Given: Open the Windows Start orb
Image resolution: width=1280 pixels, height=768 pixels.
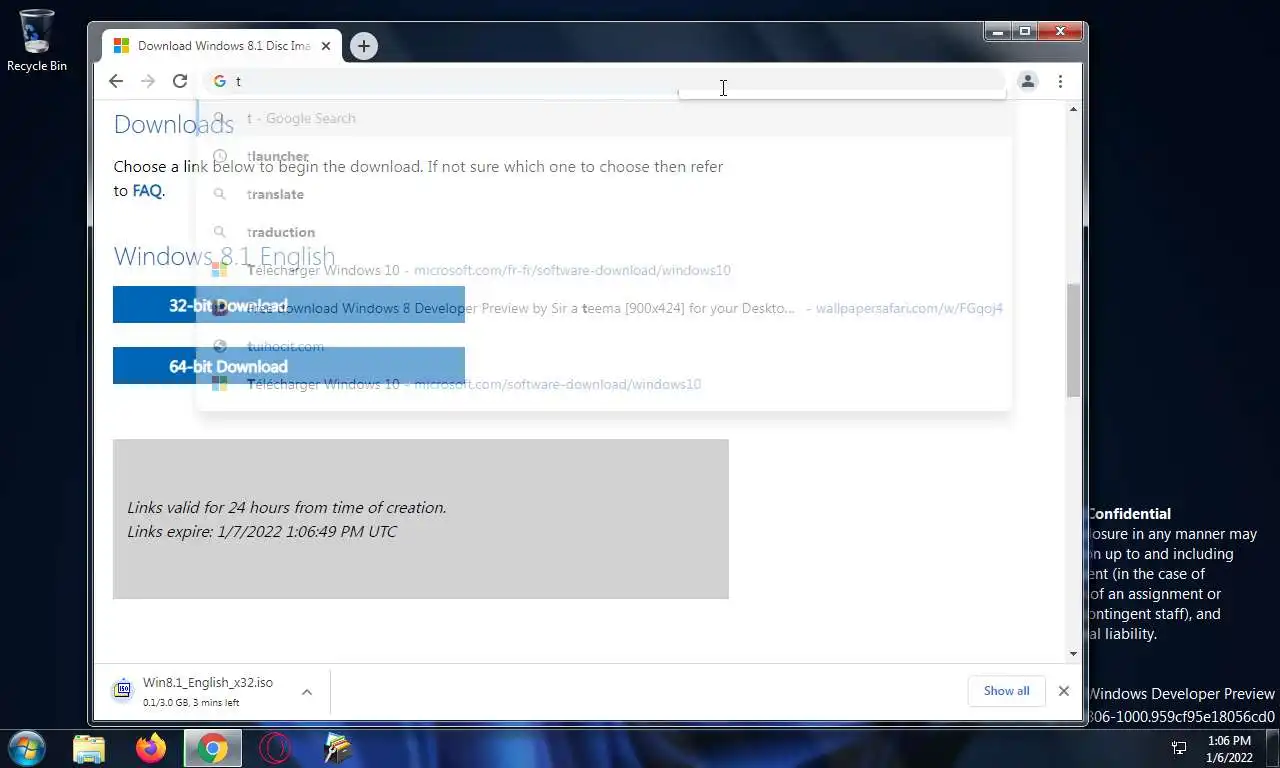Looking at the screenshot, I should pos(27,748).
